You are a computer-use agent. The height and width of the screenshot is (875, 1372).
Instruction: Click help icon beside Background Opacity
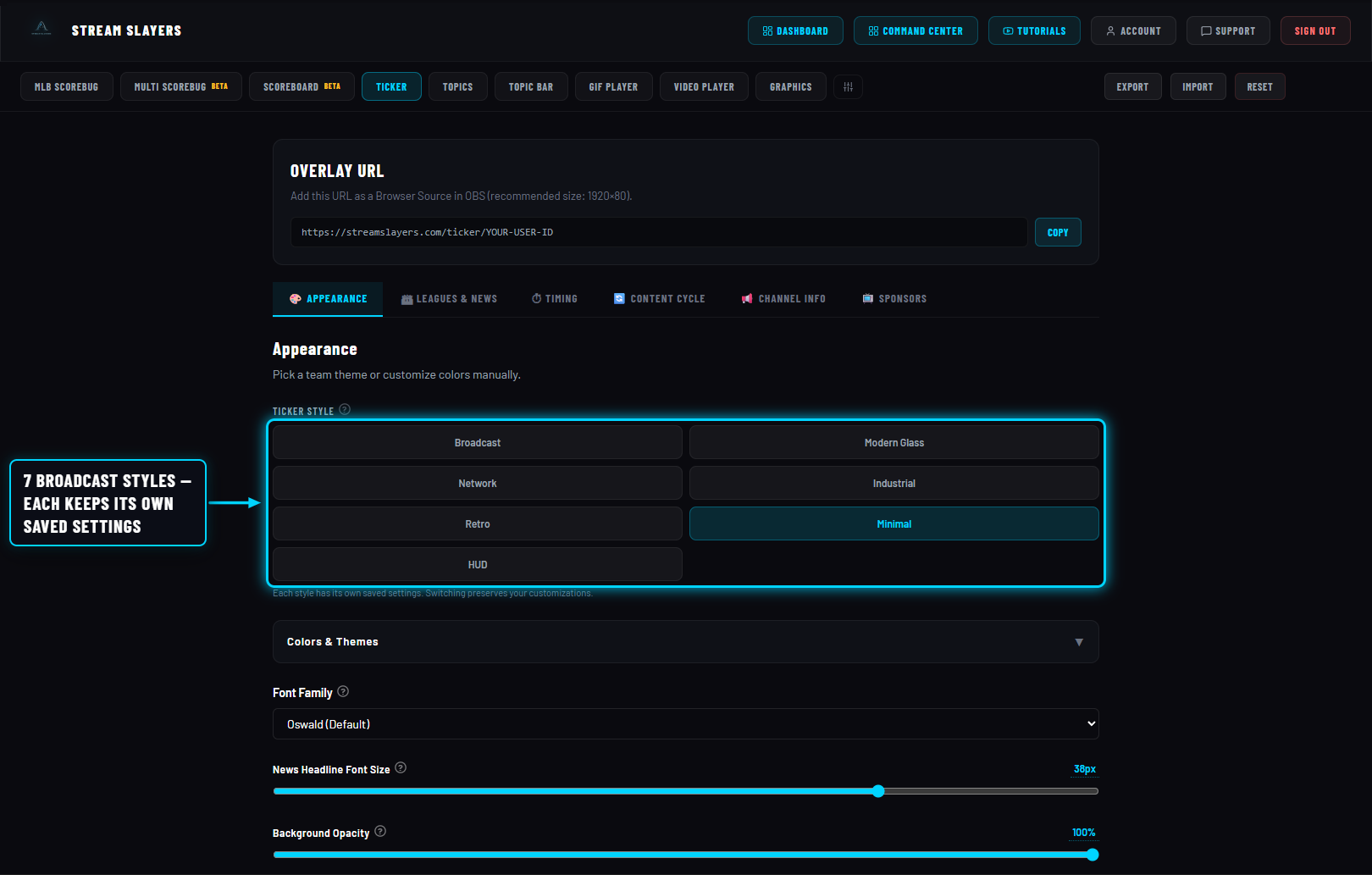[x=380, y=832]
